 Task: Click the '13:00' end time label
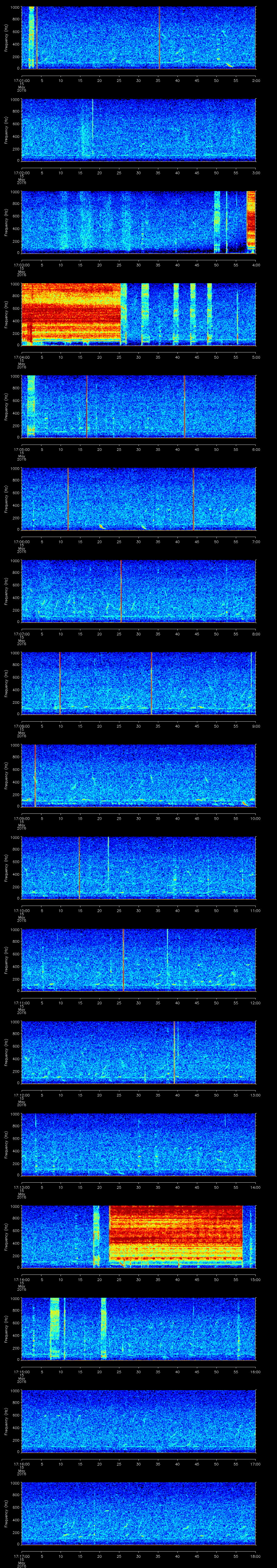pyautogui.click(x=255, y=1095)
